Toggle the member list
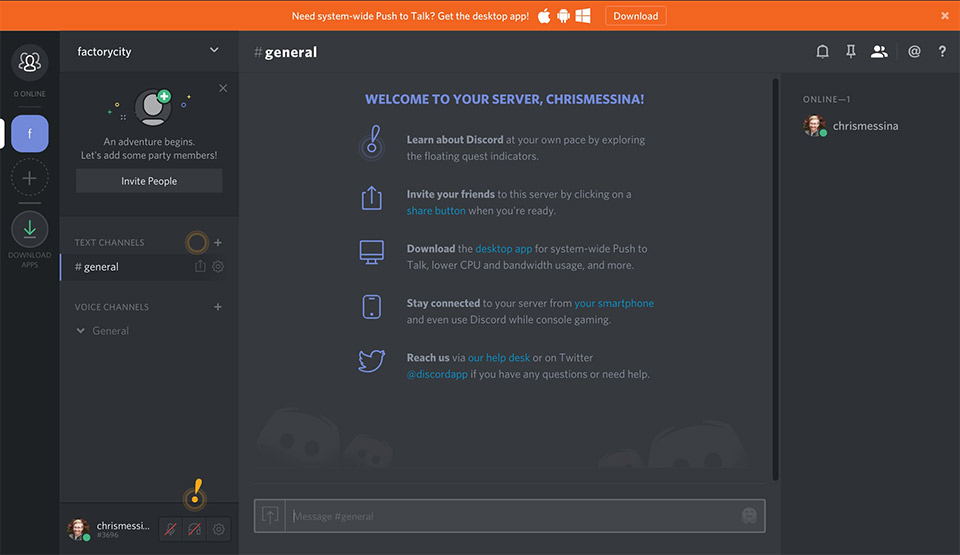The width and height of the screenshot is (960, 555). 879,51
